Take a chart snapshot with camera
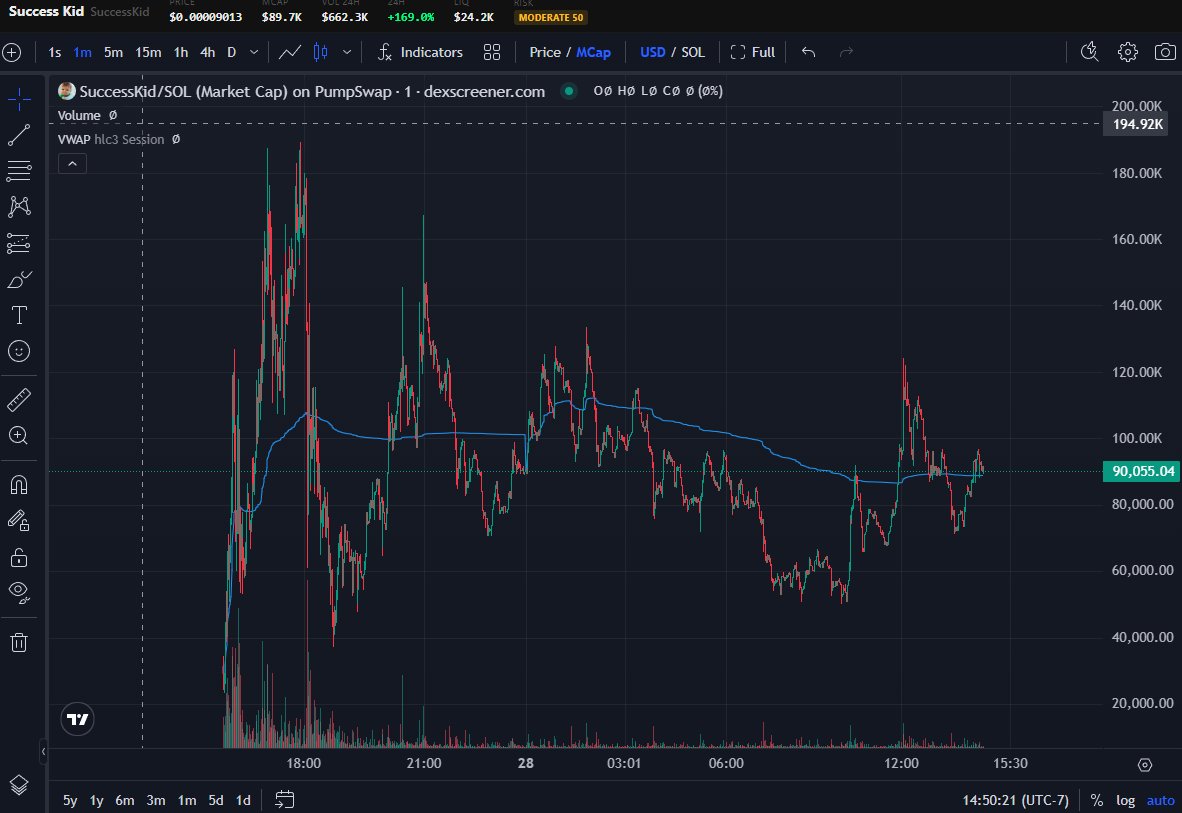The height and width of the screenshot is (813, 1182). (x=1165, y=52)
